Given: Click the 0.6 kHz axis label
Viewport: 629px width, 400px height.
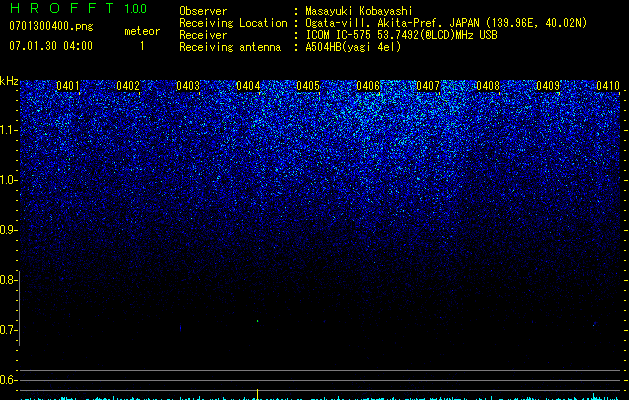Looking at the screenshot, I should pyautogui.click(x=8, y=380).
